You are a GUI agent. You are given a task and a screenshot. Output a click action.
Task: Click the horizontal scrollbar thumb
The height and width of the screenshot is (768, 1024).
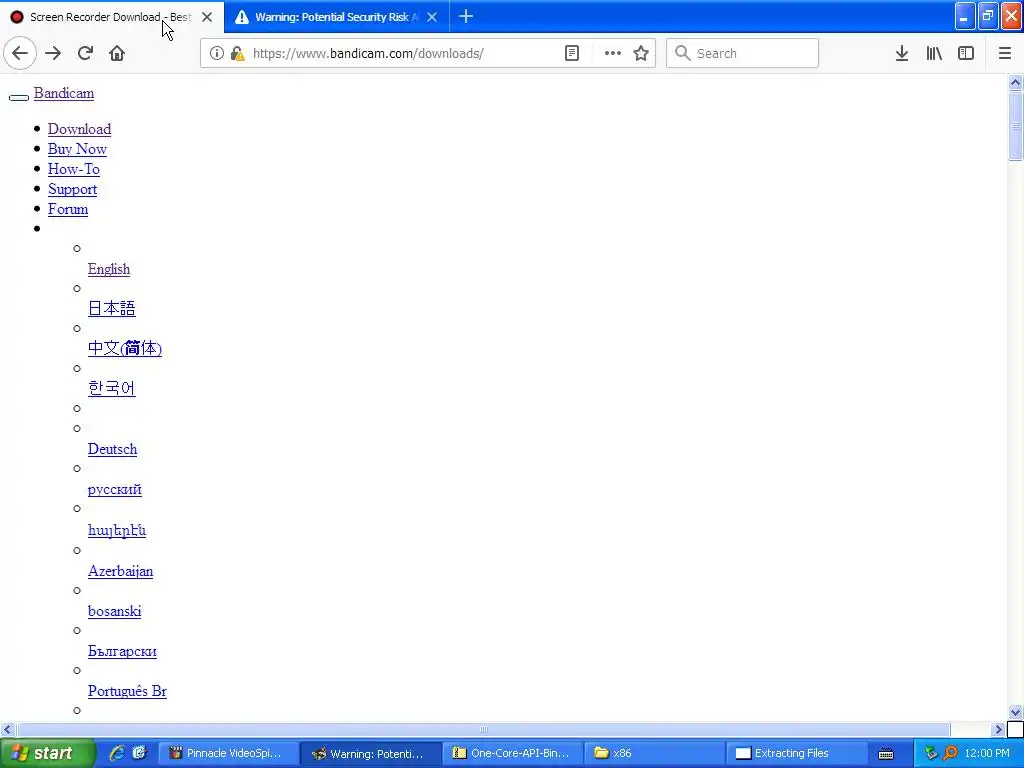[483, 729]
